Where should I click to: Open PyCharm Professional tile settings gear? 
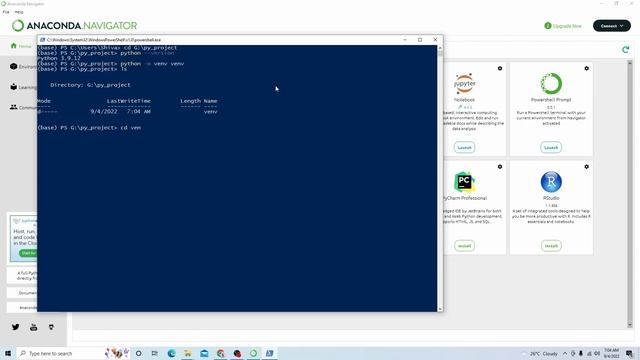[x=500, y=167]
